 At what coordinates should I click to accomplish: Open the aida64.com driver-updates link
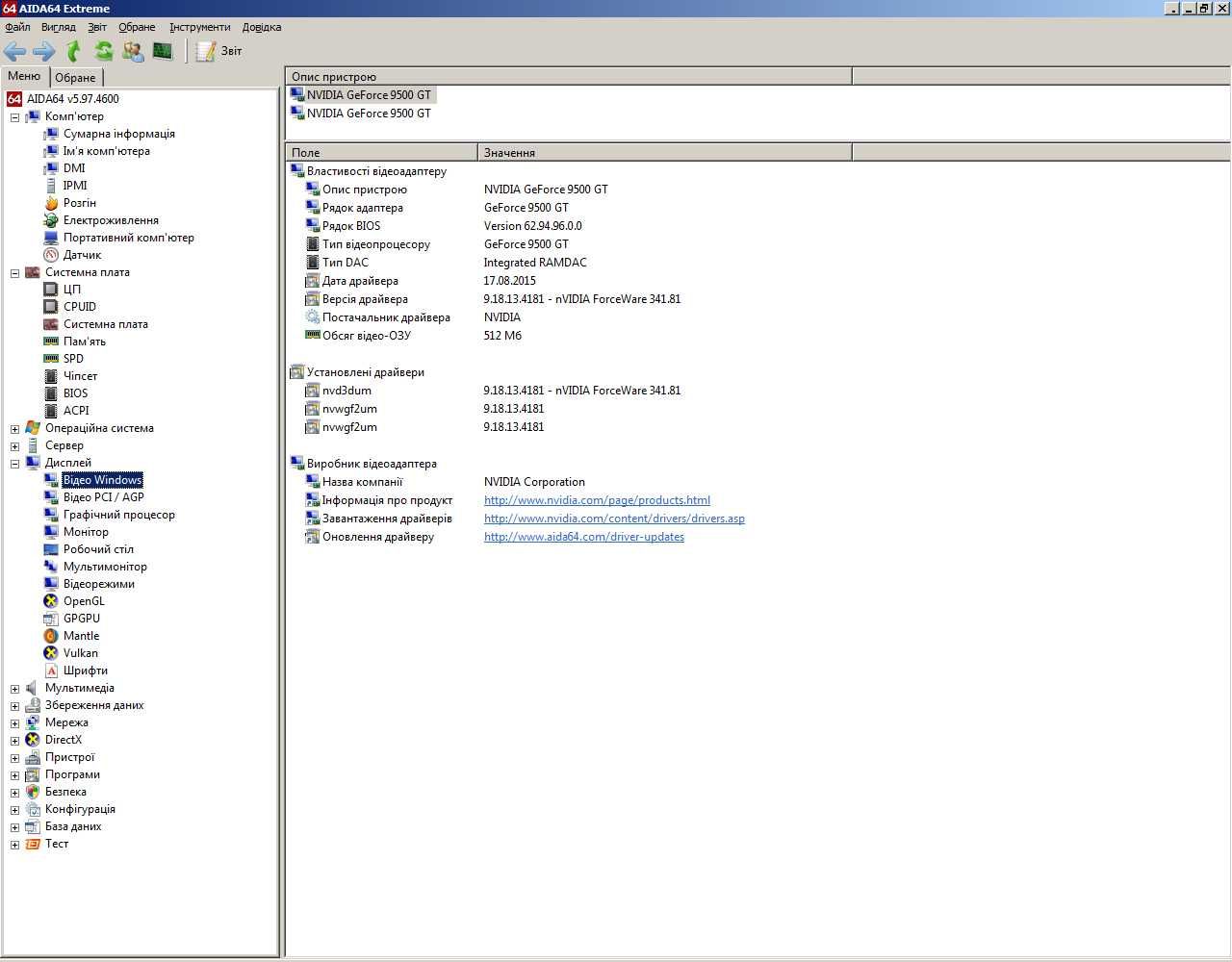tap(584, 537)
